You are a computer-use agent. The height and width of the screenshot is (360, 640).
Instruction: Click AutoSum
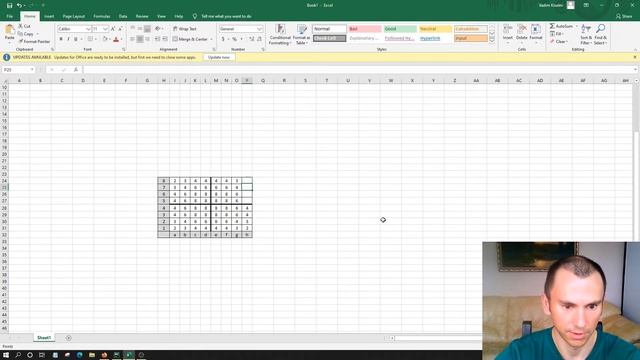point(561,26)
